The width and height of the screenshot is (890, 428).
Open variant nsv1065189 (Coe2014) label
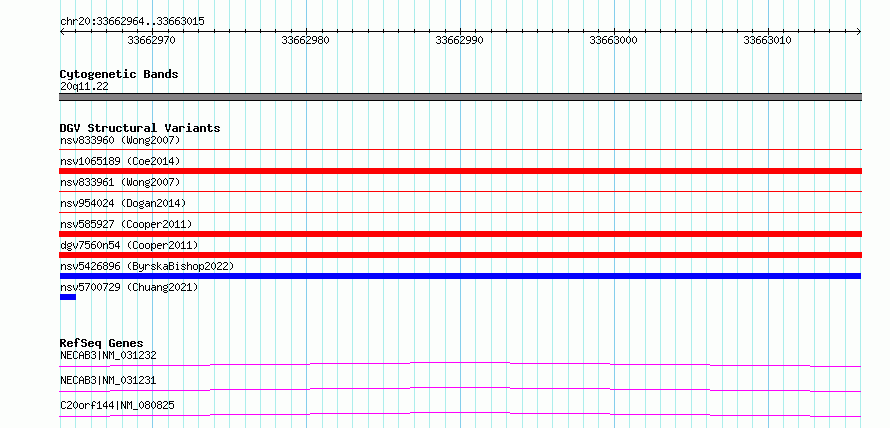tap(120, 161)
